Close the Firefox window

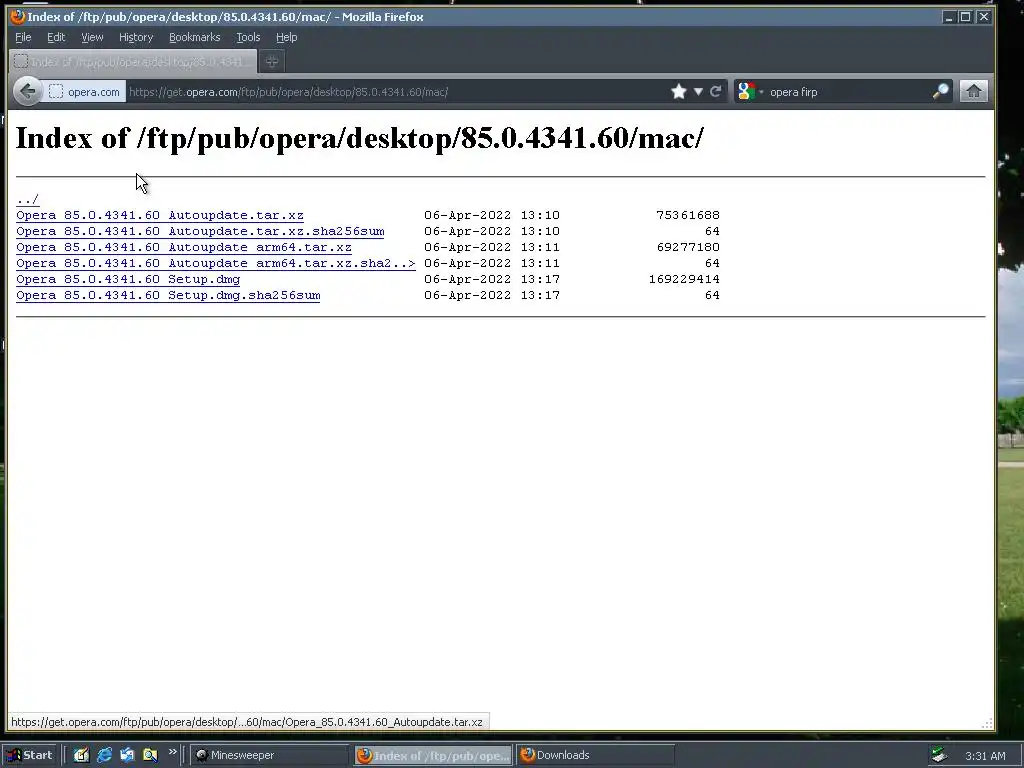(x=984, y=17)
